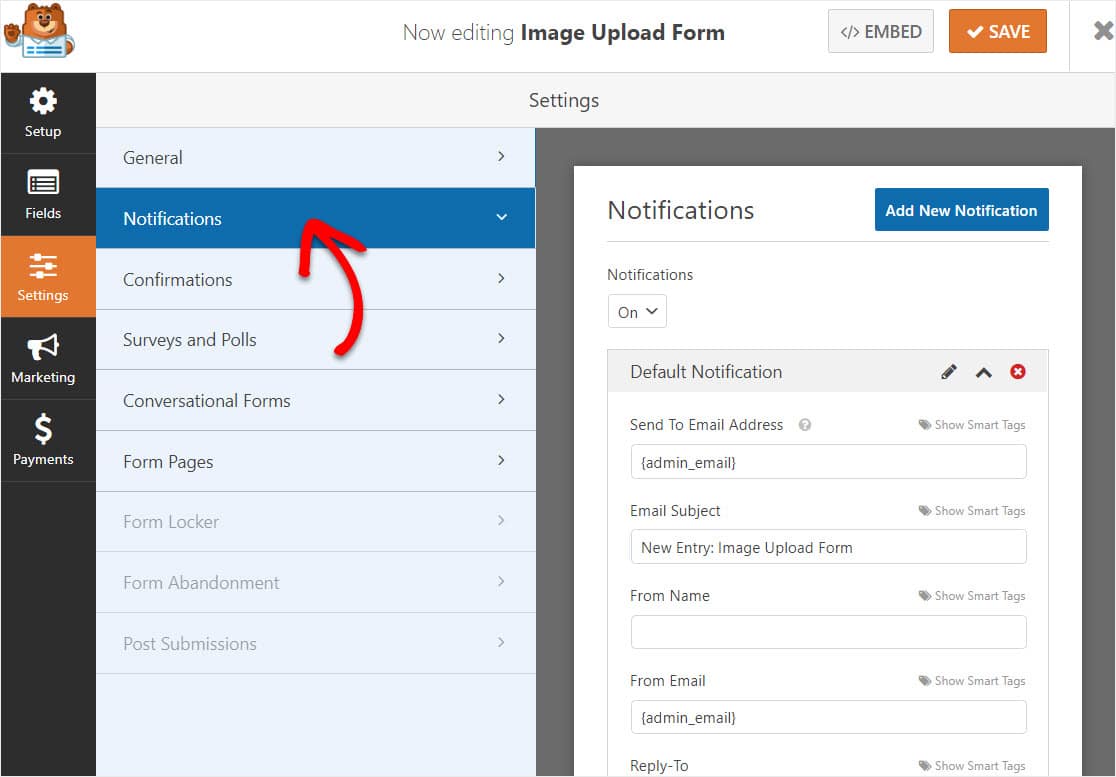Click the Settings panel heading
The image size is (1116, 777).
(564, 100)
